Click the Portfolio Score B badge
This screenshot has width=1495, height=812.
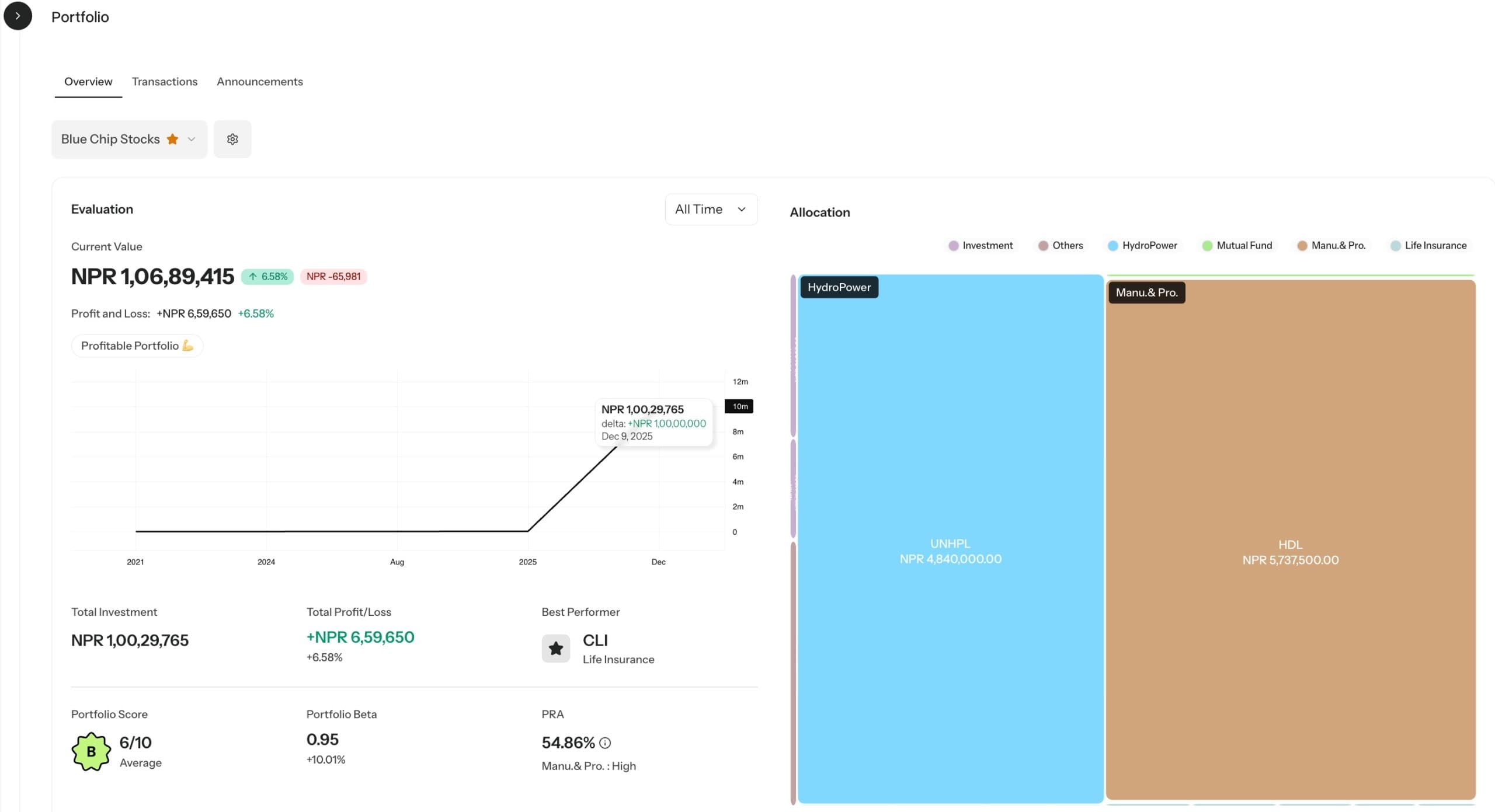click(x=91, y=752)
